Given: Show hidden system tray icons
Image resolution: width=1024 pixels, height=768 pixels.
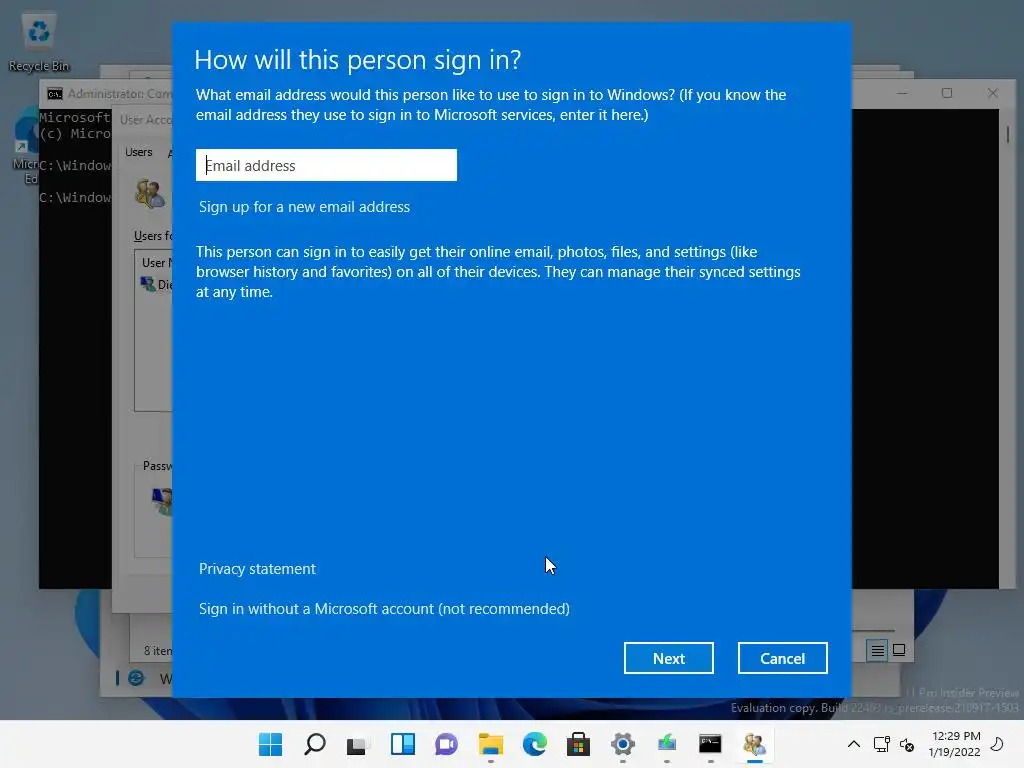Looking at the screenshot, I should 854,744.
